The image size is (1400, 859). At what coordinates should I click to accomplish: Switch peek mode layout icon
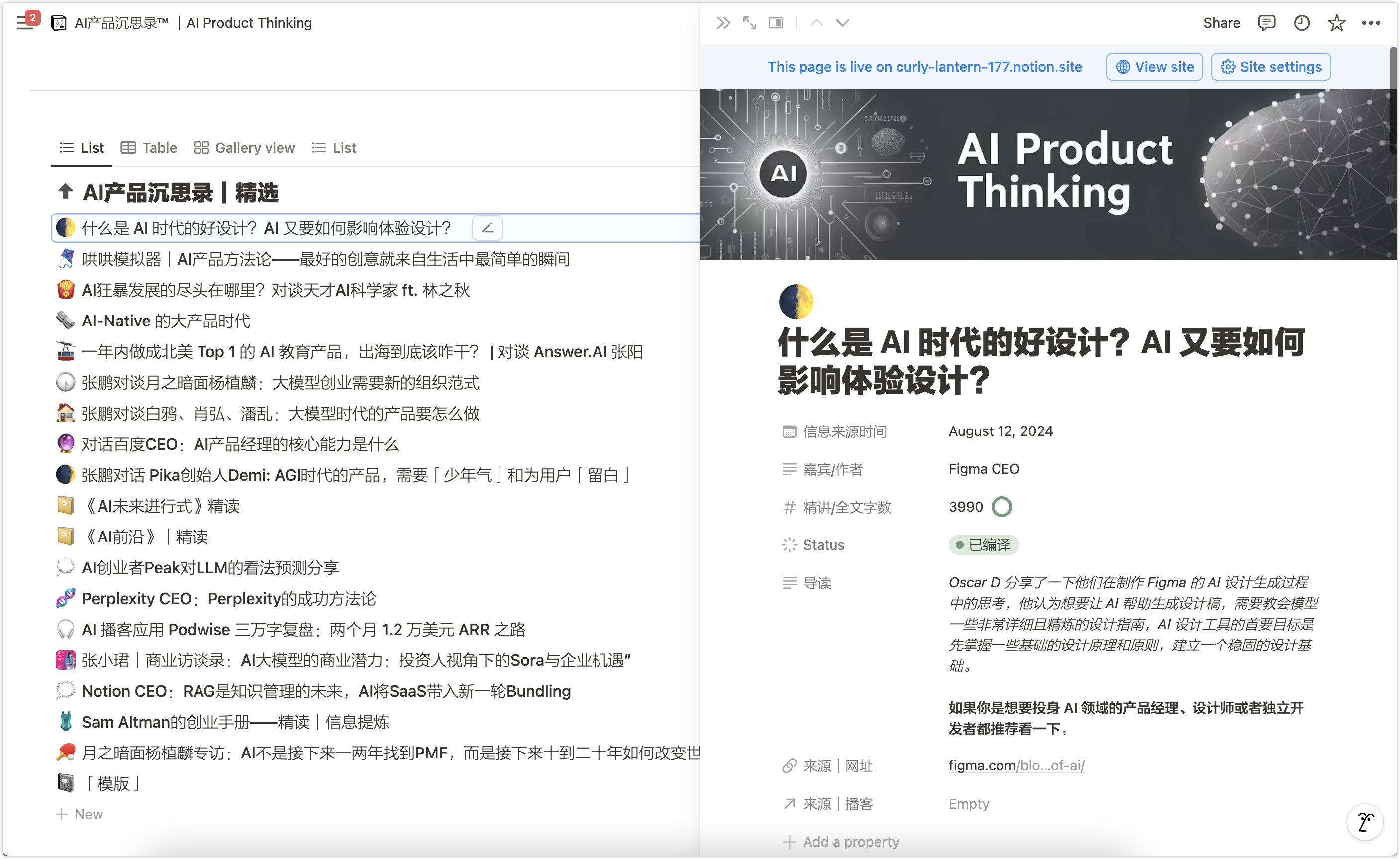coord(776,23)
